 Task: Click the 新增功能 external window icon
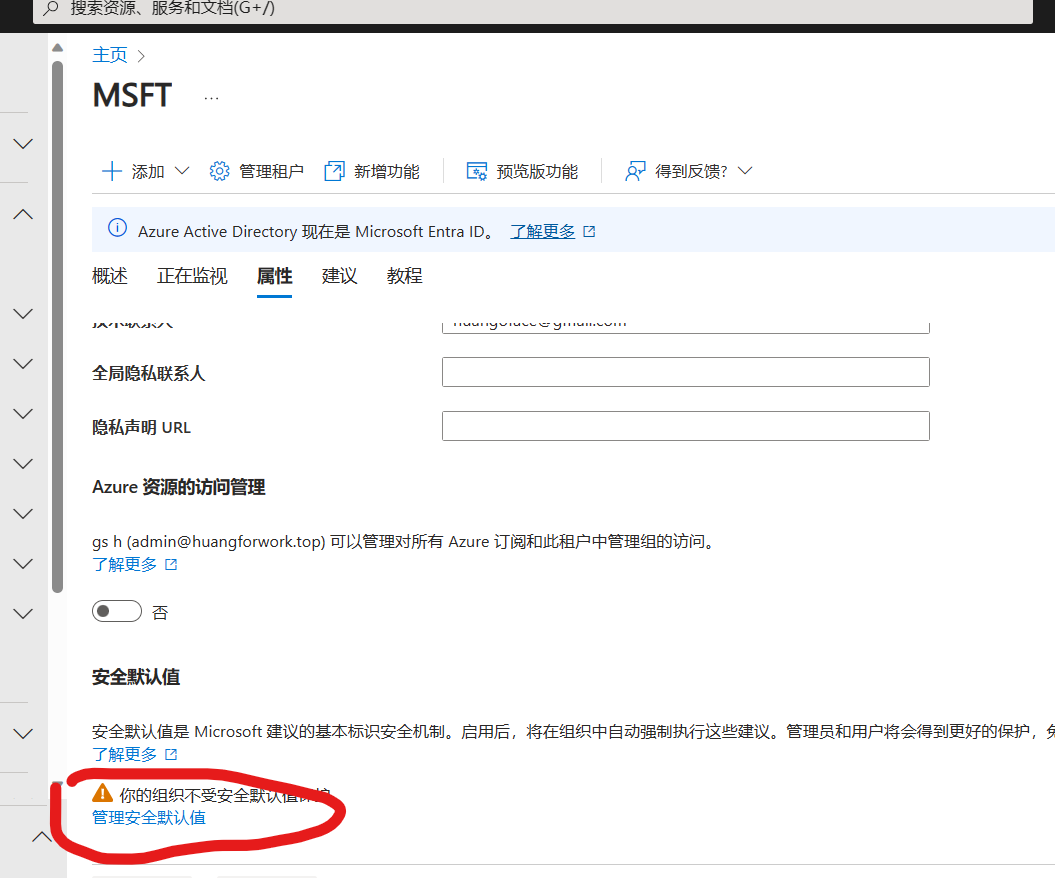point(334,171)
